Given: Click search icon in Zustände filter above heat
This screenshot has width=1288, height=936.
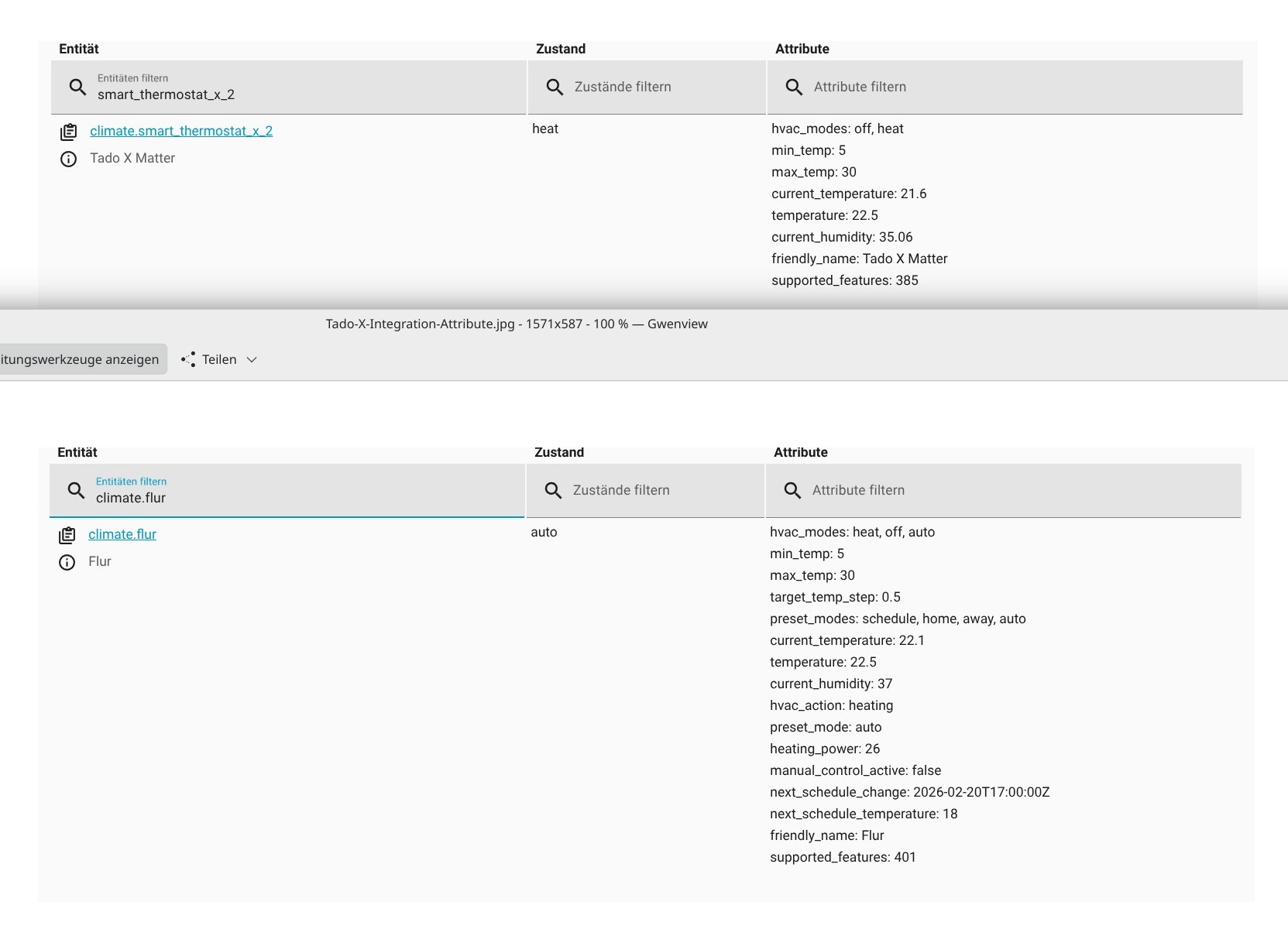Looking at the screenshot, I should click(555, 87).
